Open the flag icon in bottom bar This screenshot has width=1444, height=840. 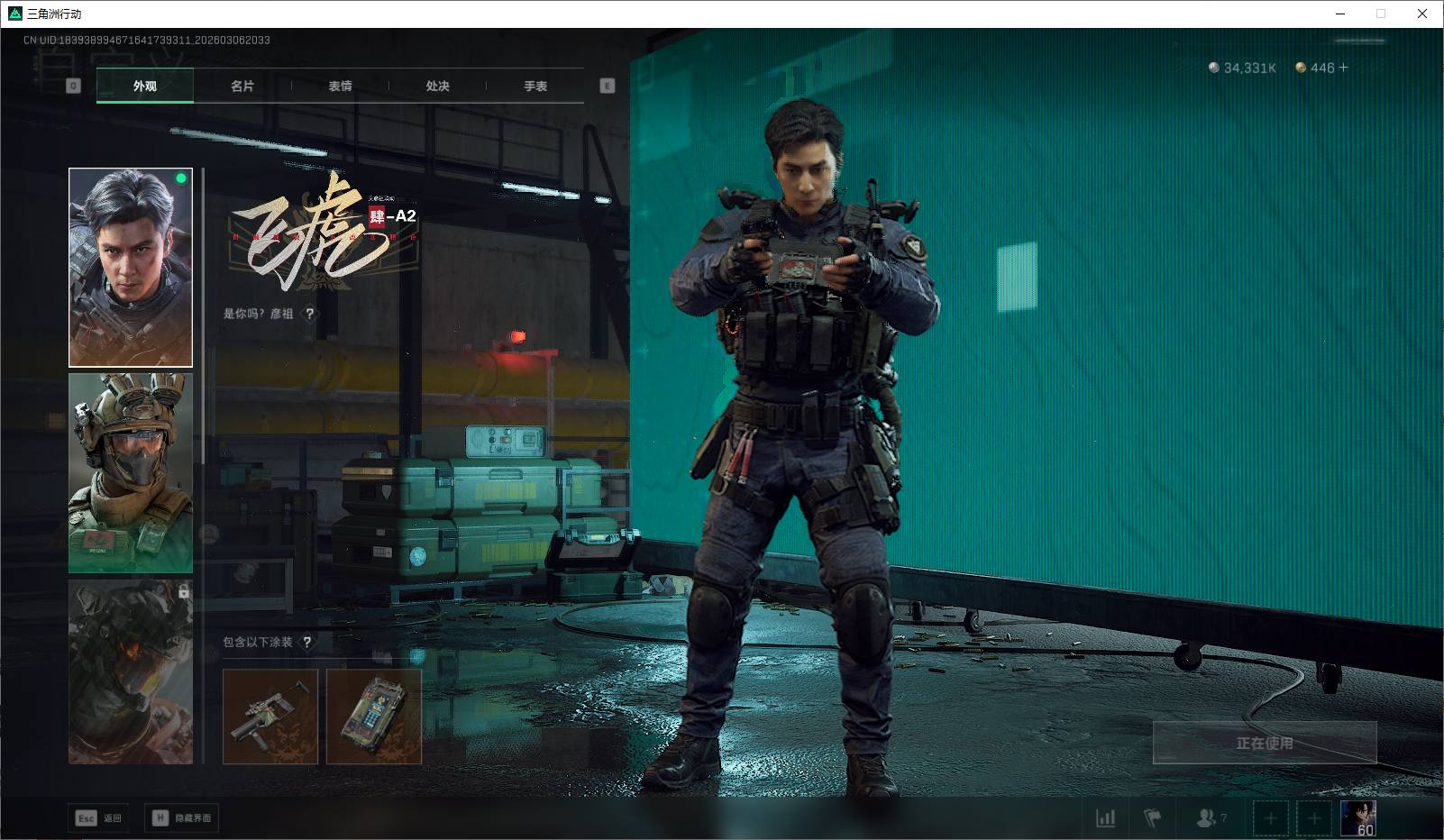pos(1153,818)
